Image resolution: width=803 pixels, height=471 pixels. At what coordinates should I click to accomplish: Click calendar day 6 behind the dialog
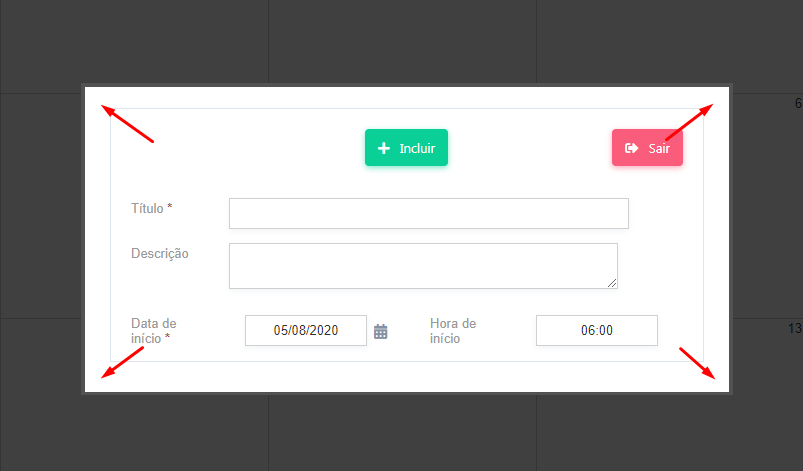[x=797, y=104]
